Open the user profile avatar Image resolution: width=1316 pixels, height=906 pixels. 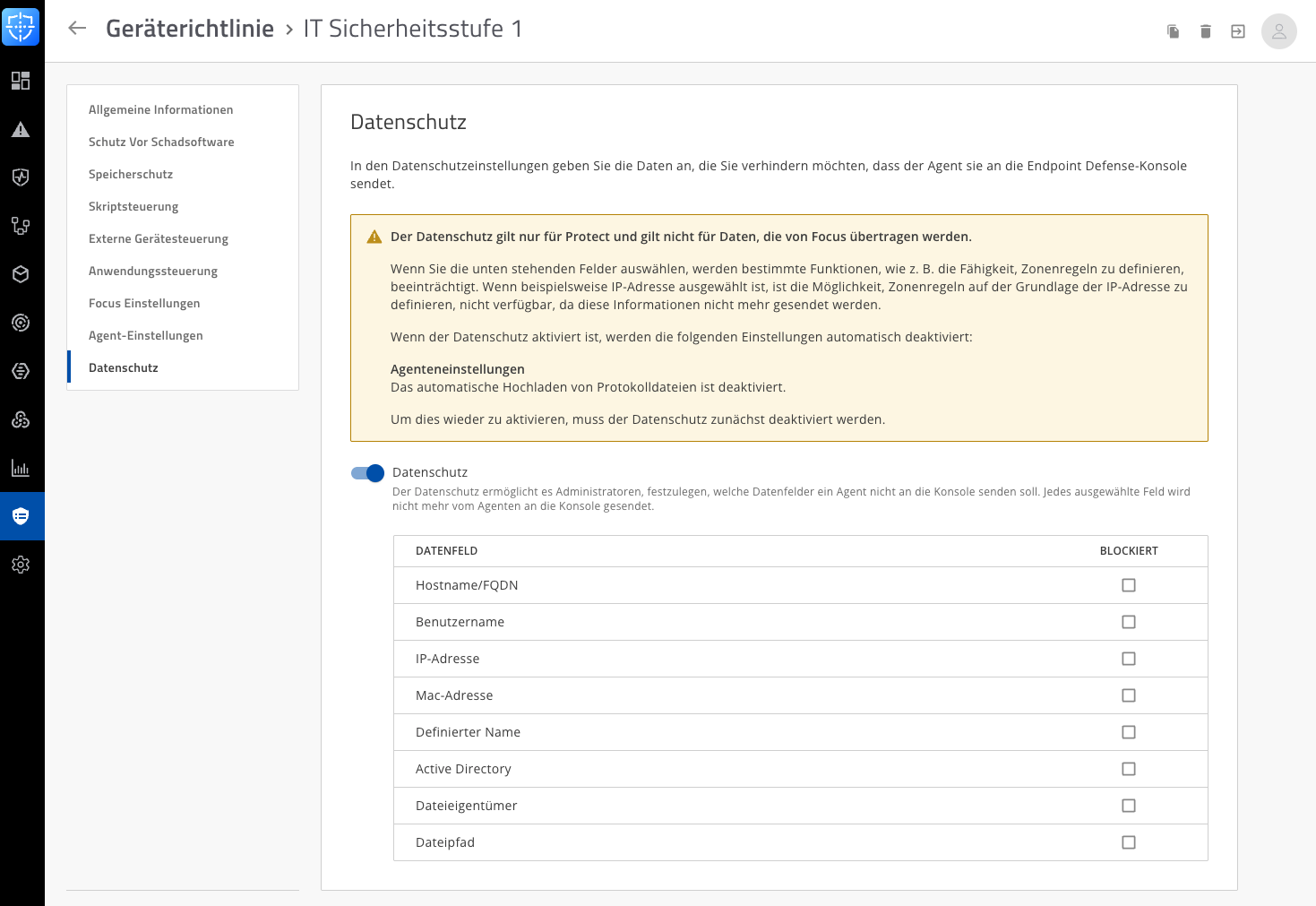[1278, 31]
